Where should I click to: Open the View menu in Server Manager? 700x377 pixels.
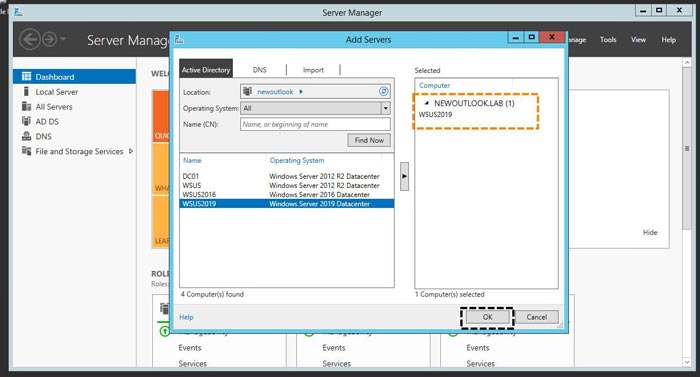(x=638, y=40)
